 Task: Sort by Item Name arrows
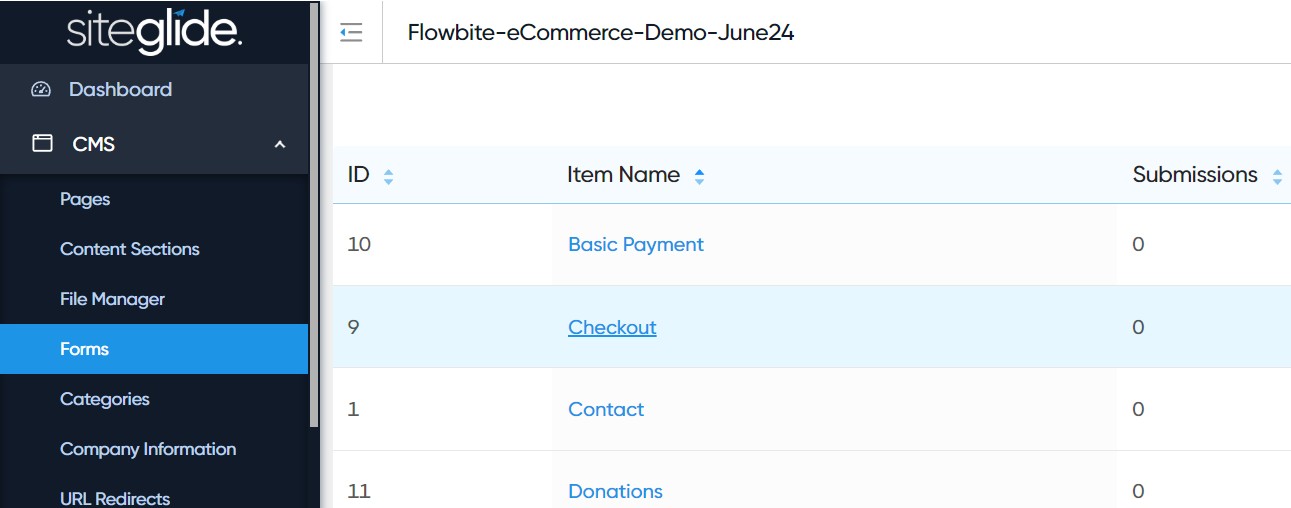699,177
